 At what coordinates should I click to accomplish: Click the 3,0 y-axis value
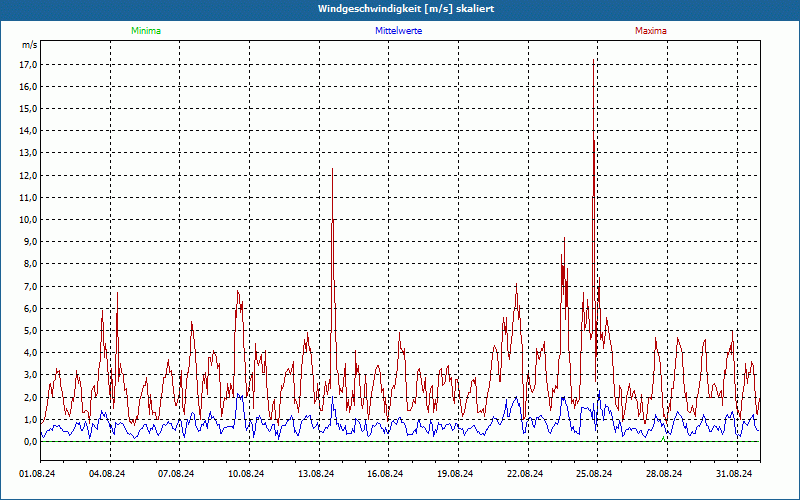31,375
